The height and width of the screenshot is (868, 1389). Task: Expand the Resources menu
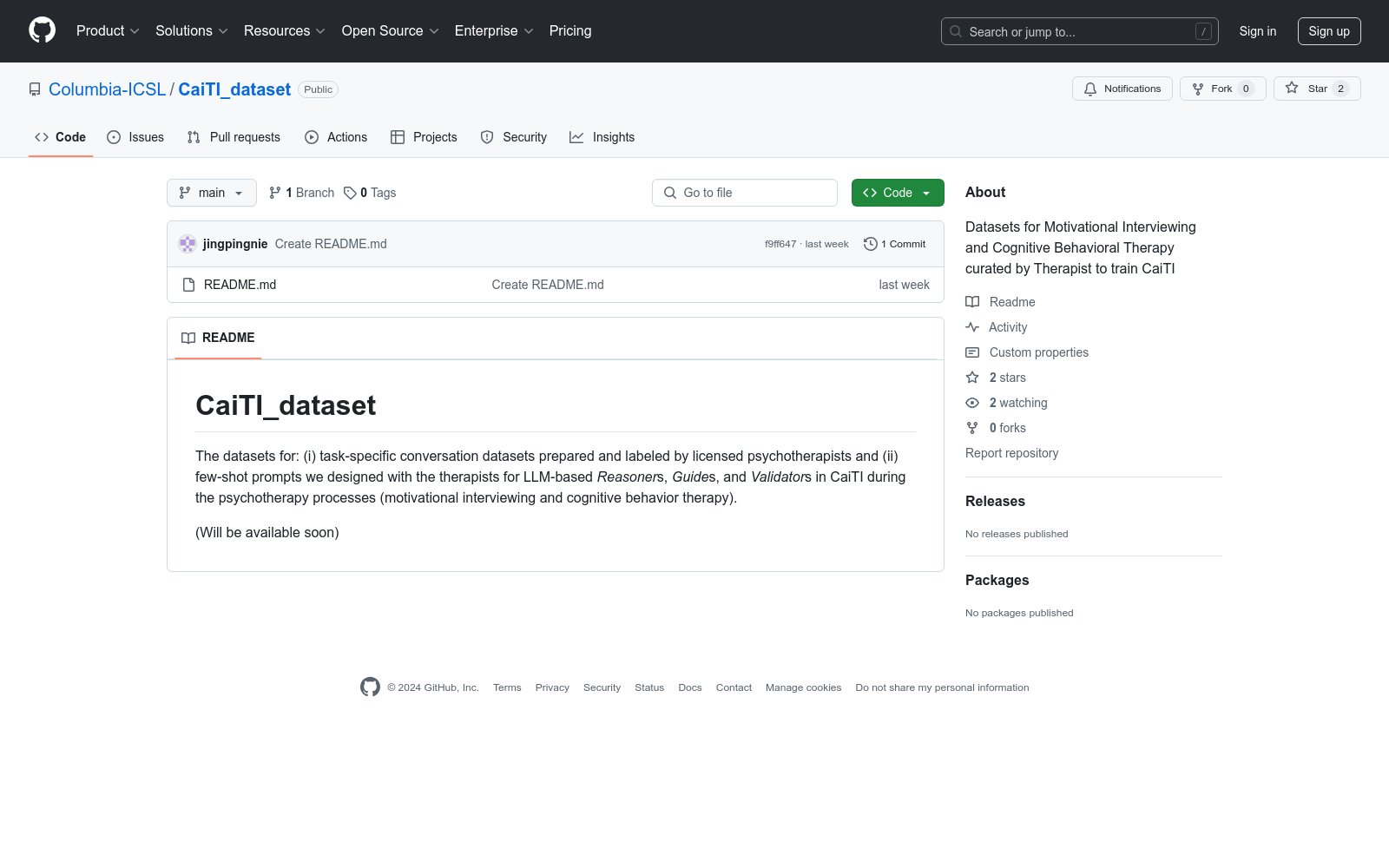point(285,31)
